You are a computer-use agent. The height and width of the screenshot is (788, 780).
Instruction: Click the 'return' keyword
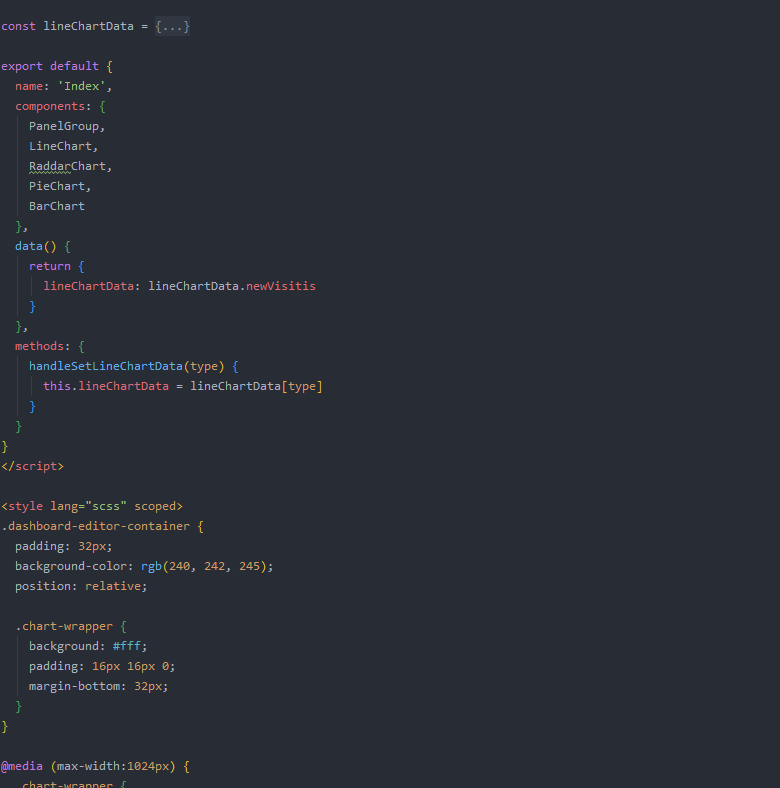pos(50,266)
